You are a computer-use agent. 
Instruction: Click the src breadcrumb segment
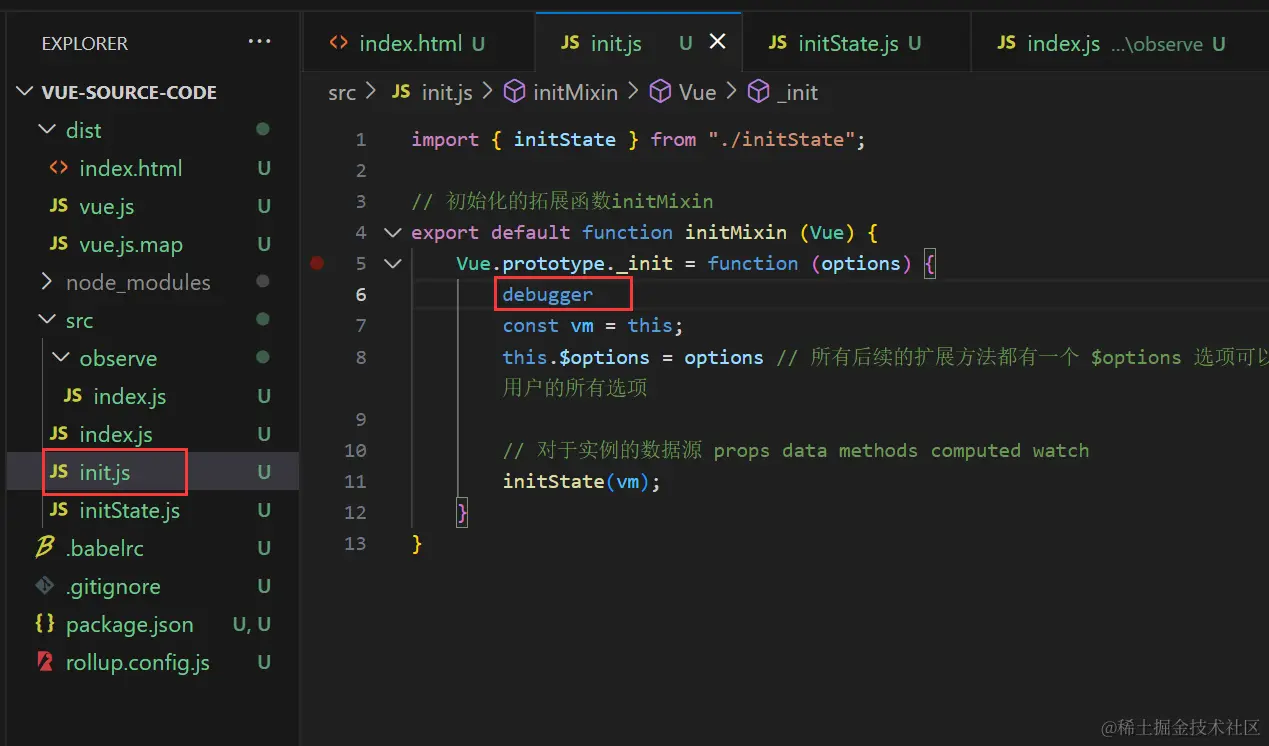342,92
